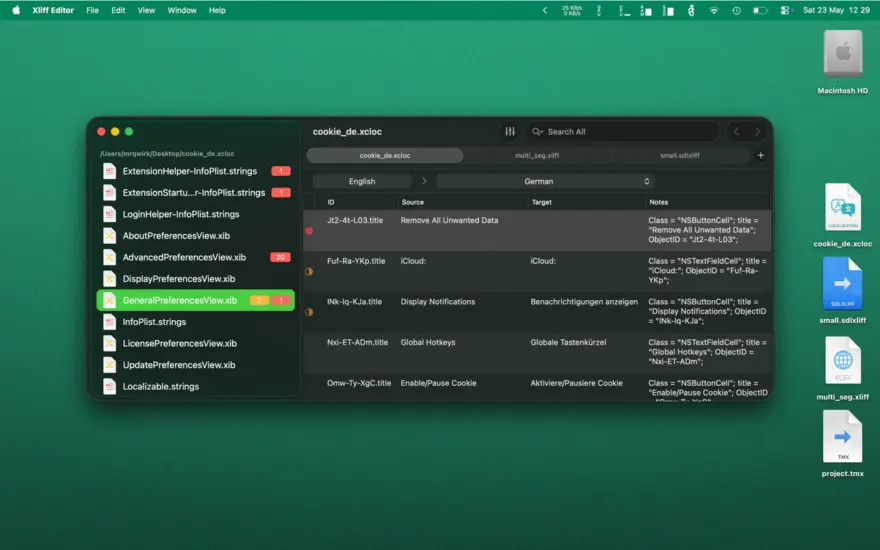The width and height of the screenshot is (880, 550).
Task: Open Control Center in menu bar
Action: (785, 10)
